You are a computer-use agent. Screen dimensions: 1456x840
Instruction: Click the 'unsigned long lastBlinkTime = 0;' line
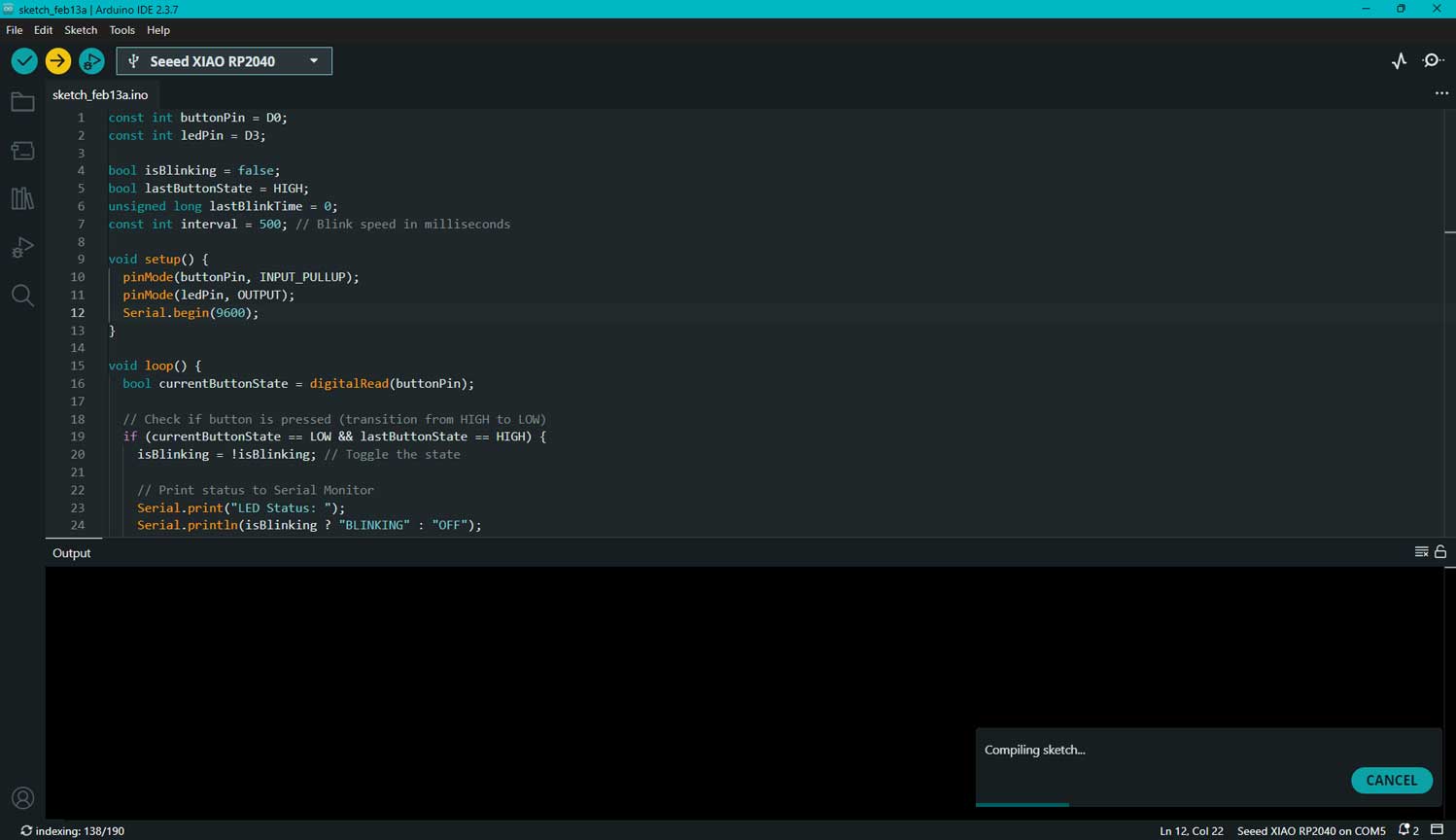point(223,206)
